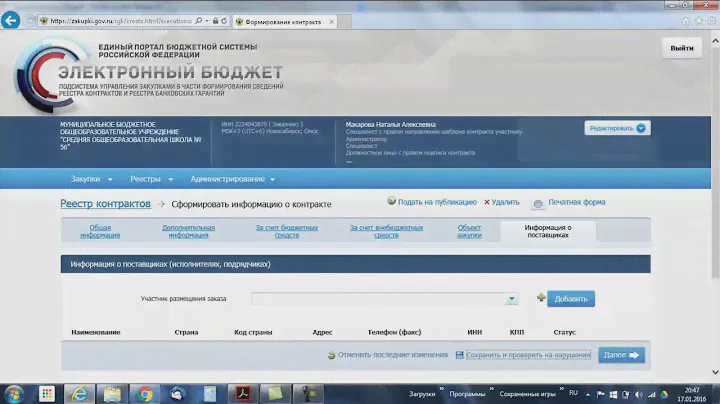
Task: Click the Далее next button
Action: [621, 355]
